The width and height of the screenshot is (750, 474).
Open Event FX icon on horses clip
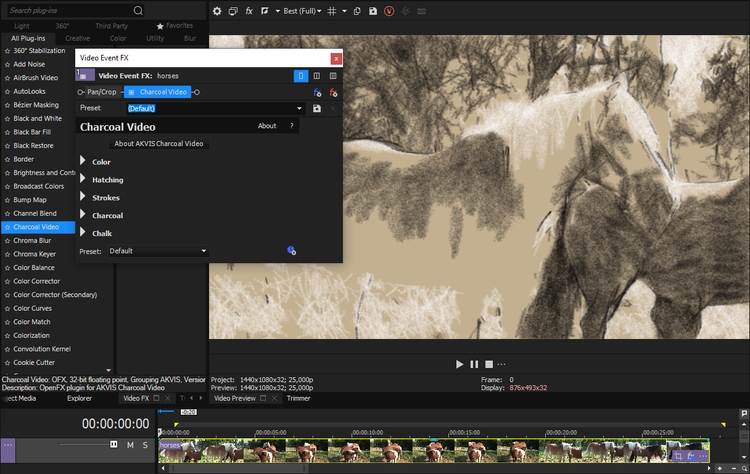691,456
